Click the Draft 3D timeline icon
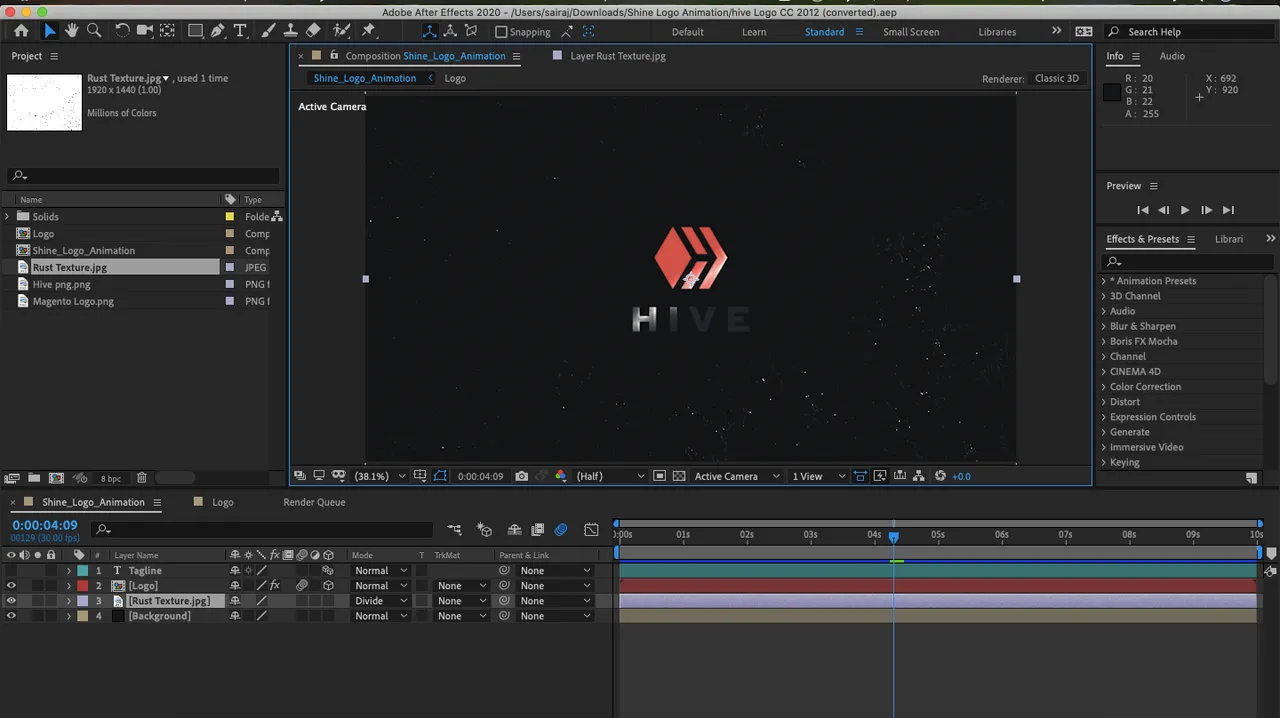This screenshot has height=718, width=1280. click(x=485, y=529)
